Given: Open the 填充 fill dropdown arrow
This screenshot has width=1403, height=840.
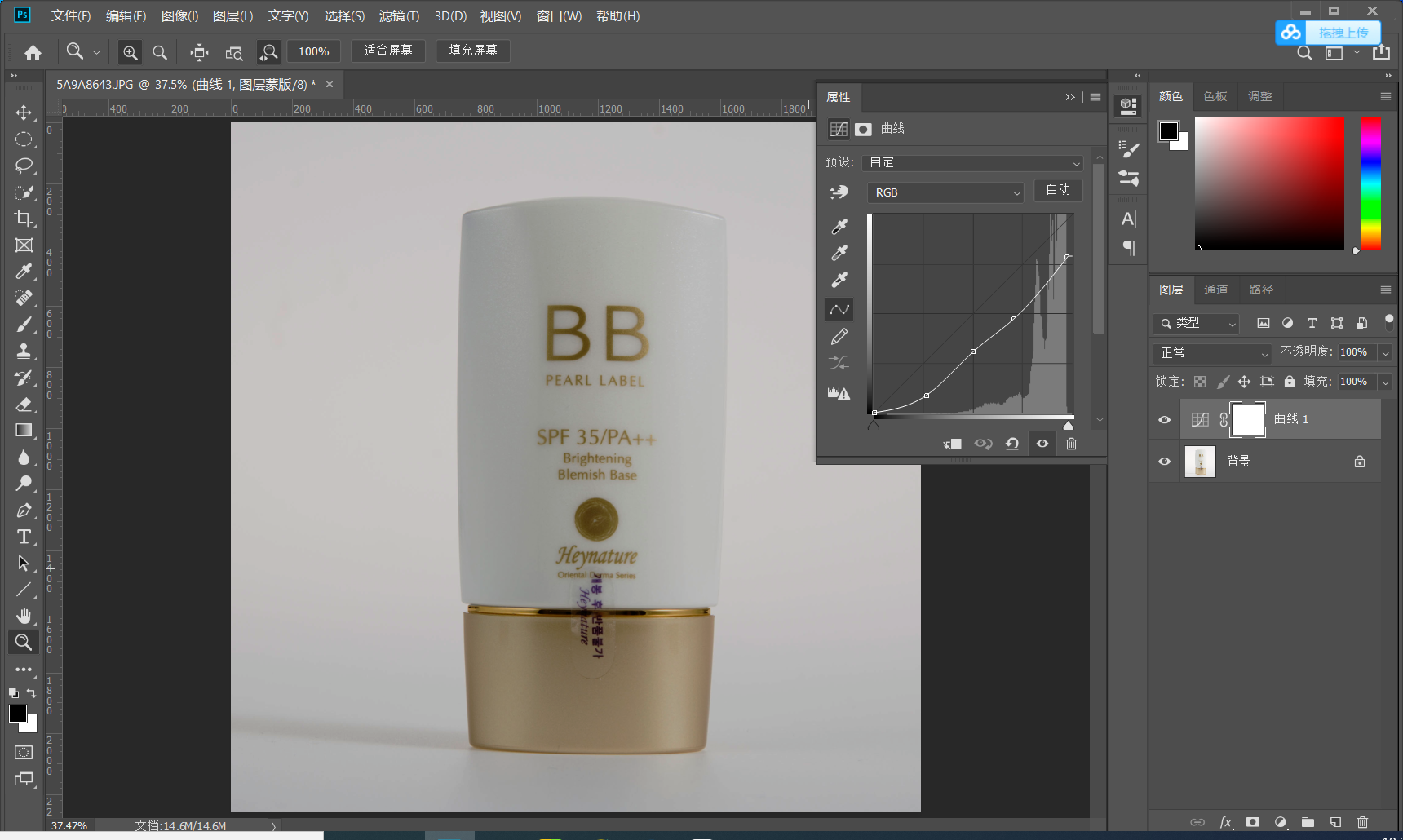Looking at the screenshot, I should tap(1385, 382).
